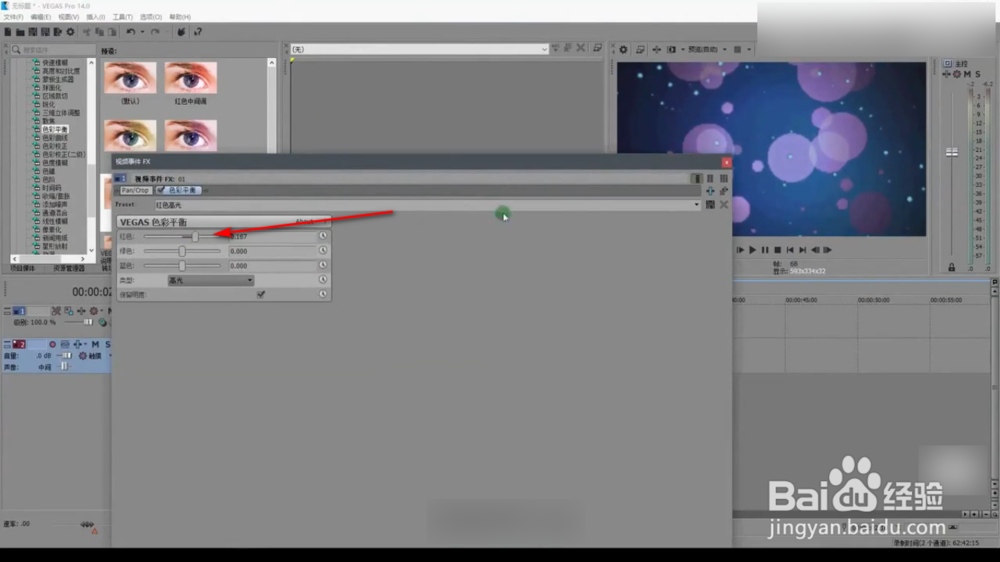The image size is (1000, 562).
Task: Click the Cut scissors icon in main toolbar
Action: click(x=86, y=32)
